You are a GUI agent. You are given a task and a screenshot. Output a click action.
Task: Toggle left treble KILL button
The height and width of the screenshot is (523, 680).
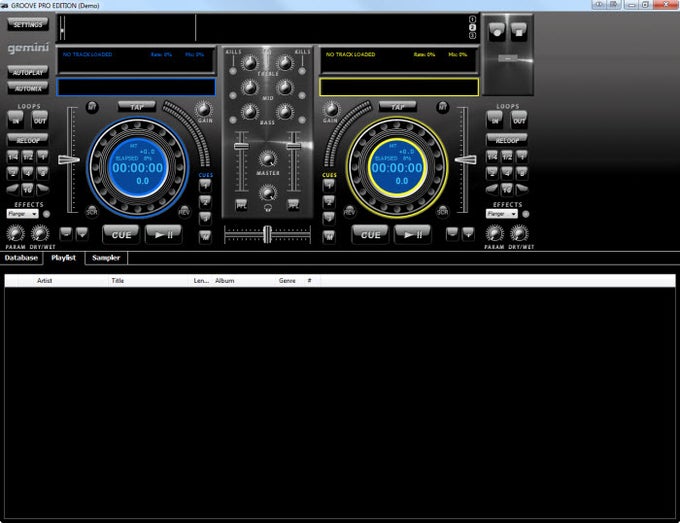[x=233, y=70]
